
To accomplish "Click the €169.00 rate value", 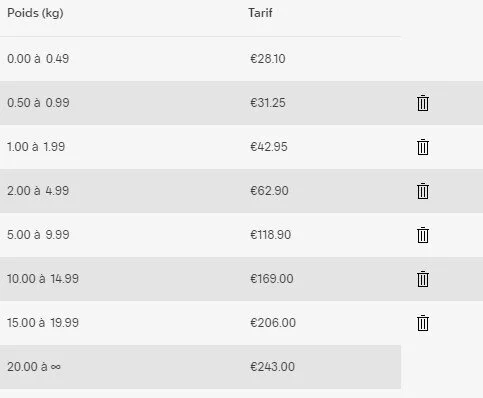I will click(x=272, y=279).
